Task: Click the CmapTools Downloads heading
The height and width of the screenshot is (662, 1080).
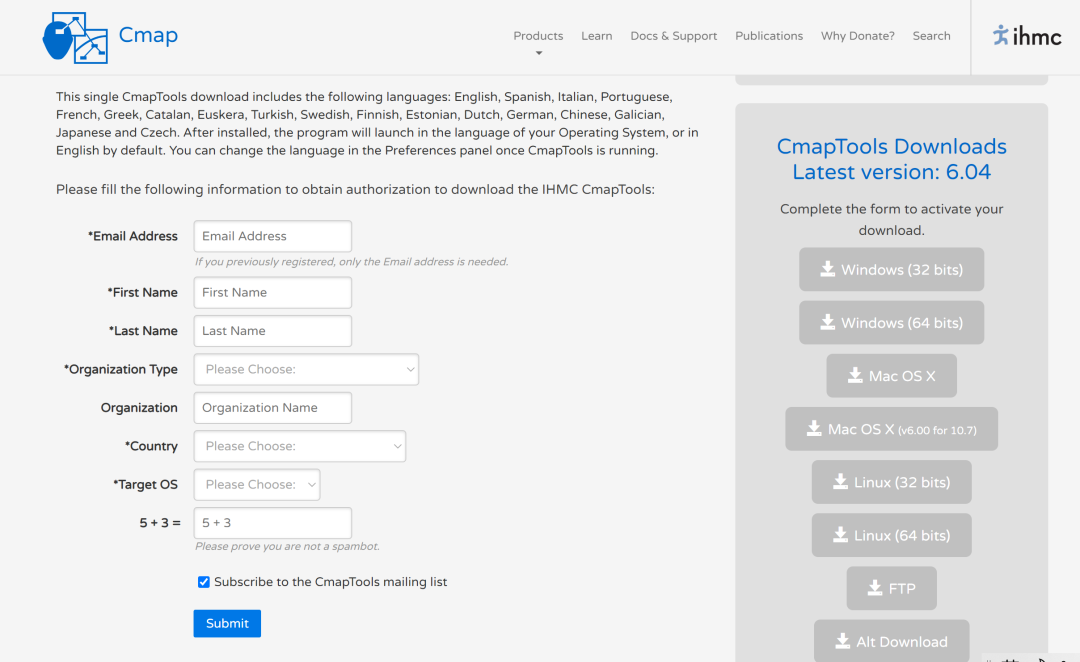Action: click(891, 146)
